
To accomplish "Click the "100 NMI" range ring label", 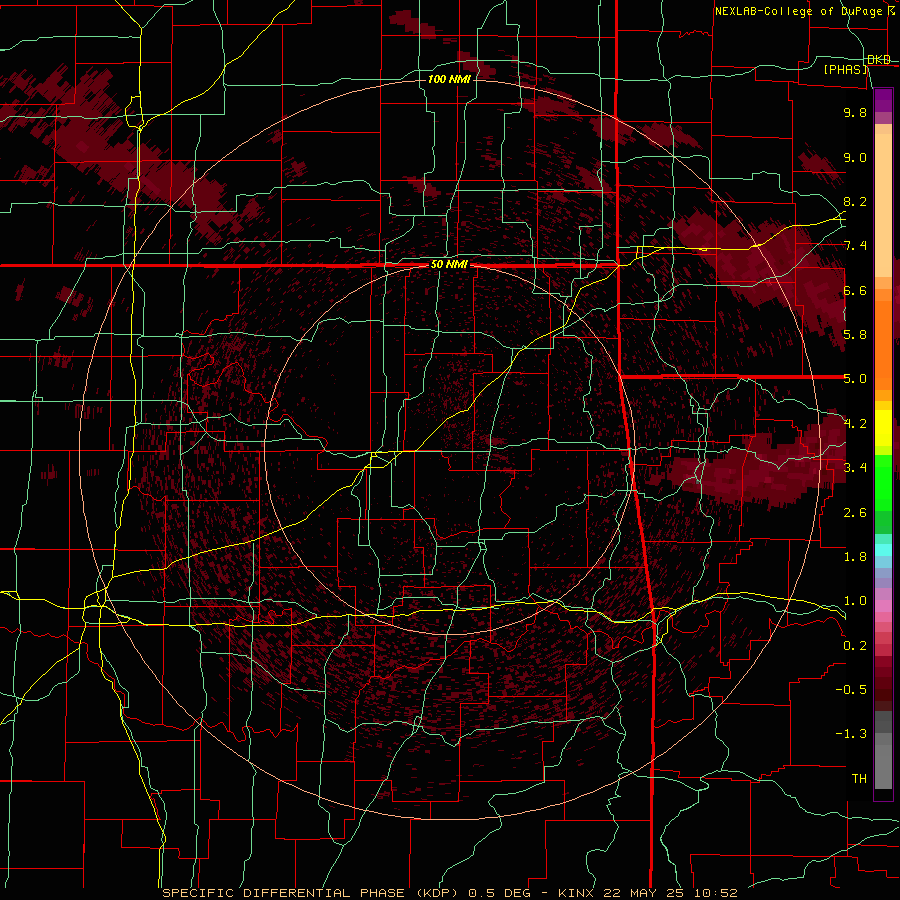I will 449,79.
